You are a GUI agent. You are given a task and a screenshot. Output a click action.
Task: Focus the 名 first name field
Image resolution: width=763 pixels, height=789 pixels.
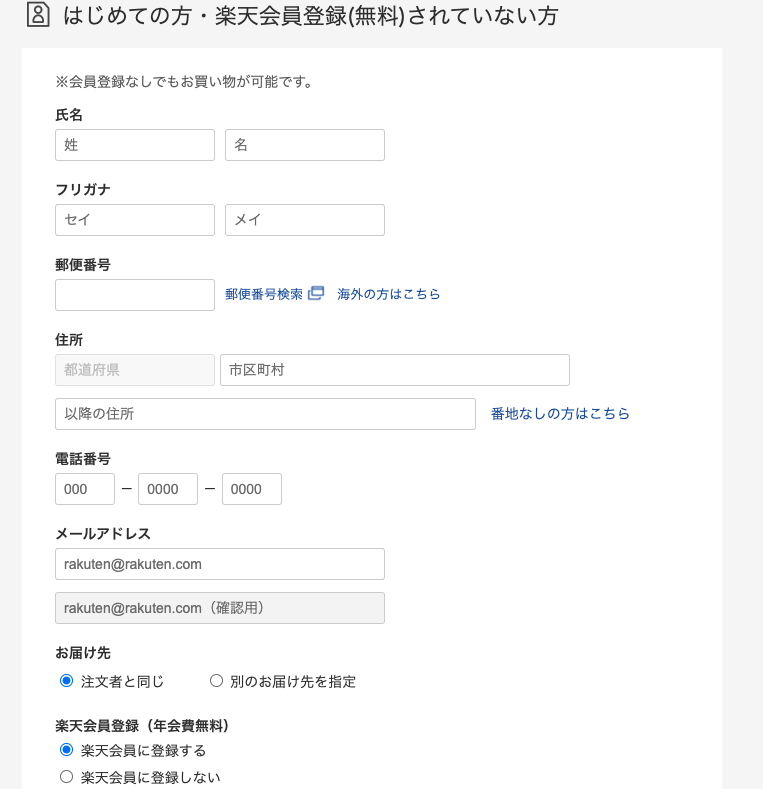(x=305, y=145)
